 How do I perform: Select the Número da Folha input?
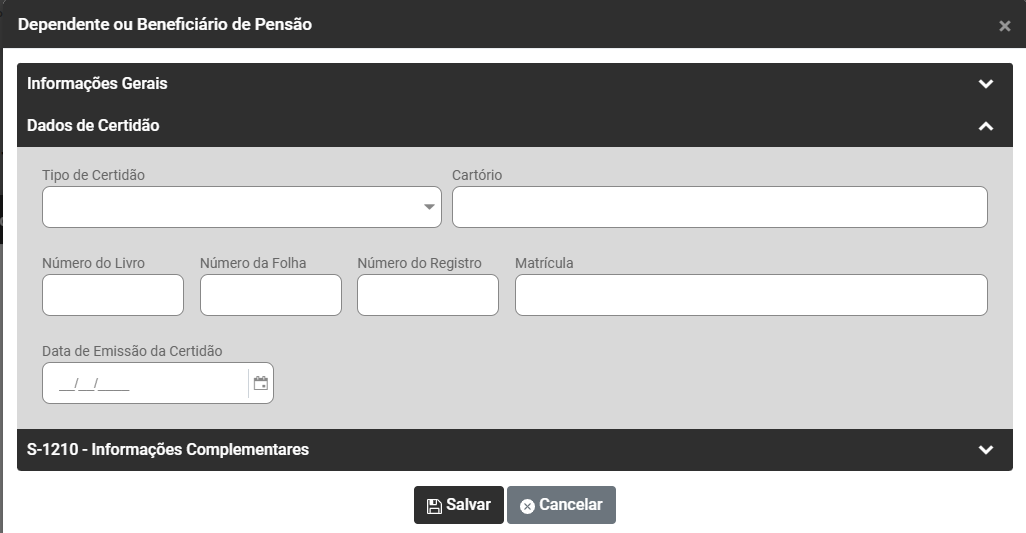point(270,295)
